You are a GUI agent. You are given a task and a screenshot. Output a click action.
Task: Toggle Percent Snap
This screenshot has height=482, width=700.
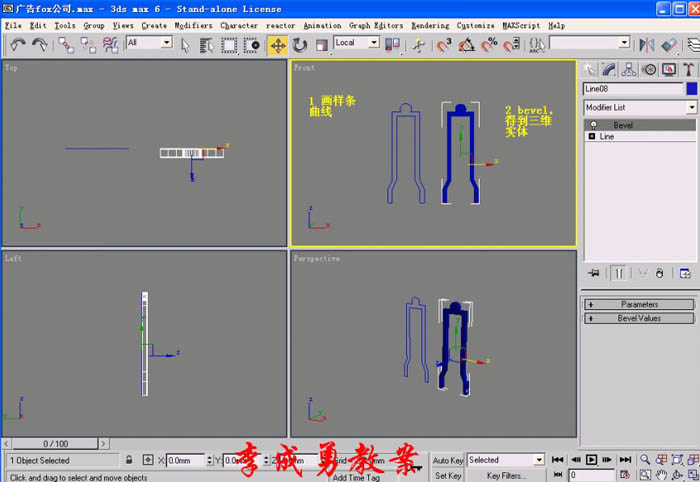(489, 45)
